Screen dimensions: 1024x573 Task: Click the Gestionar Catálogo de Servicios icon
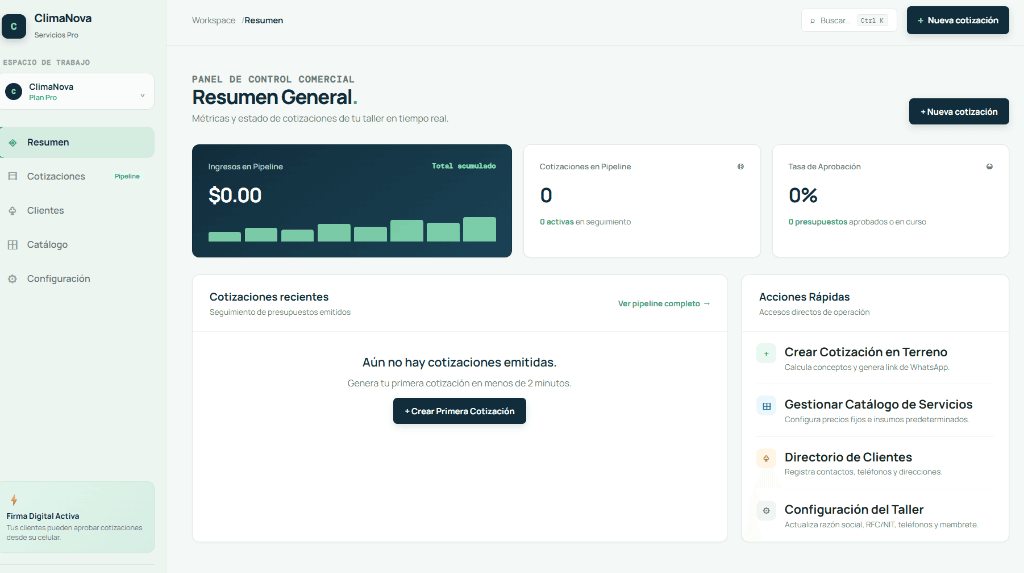click(x=766, y=406)
